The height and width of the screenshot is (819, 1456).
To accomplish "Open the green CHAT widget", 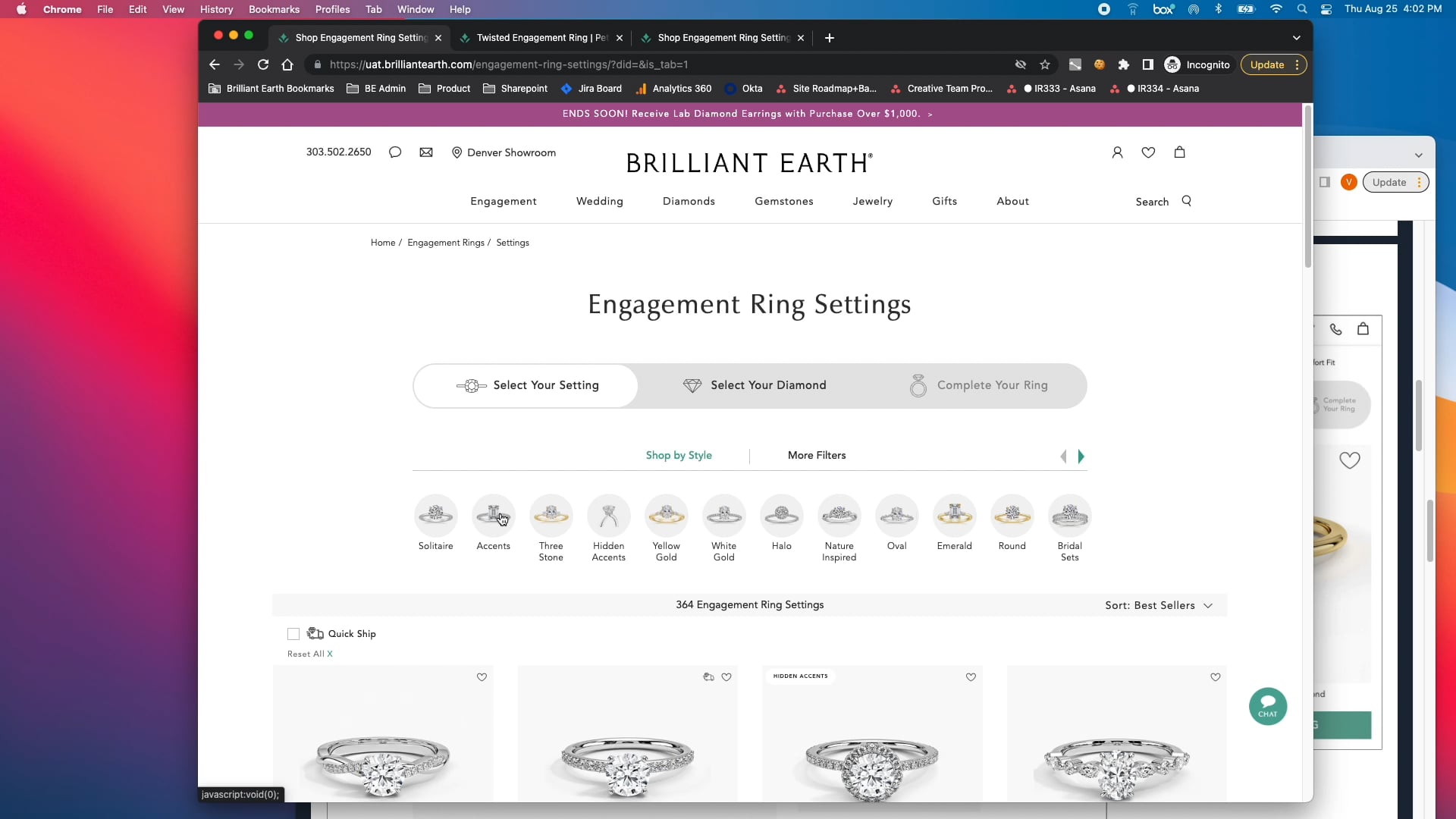I will (x=1268, y=706).
